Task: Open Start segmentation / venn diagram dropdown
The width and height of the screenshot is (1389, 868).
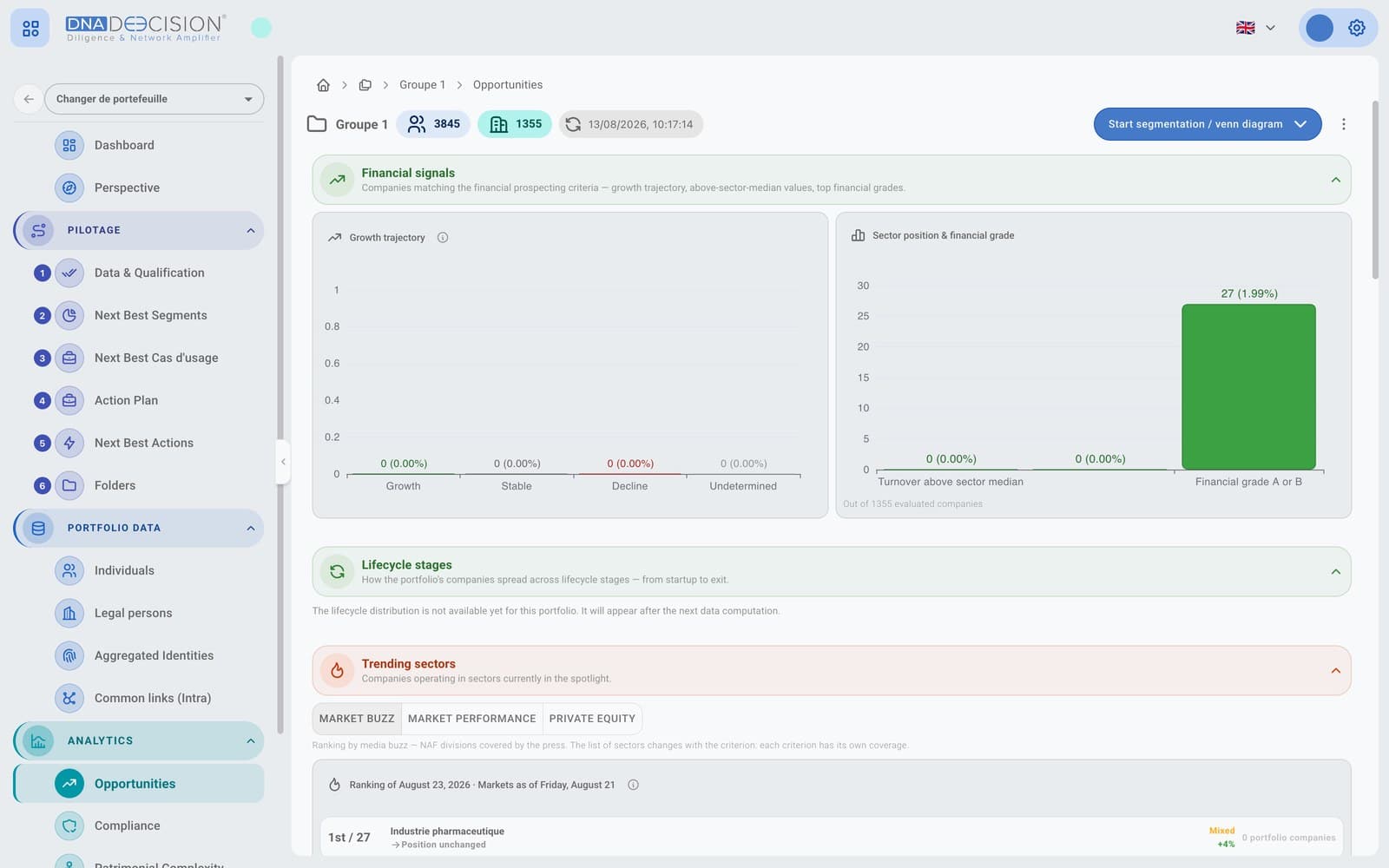Action: [x=1207, y=124]
